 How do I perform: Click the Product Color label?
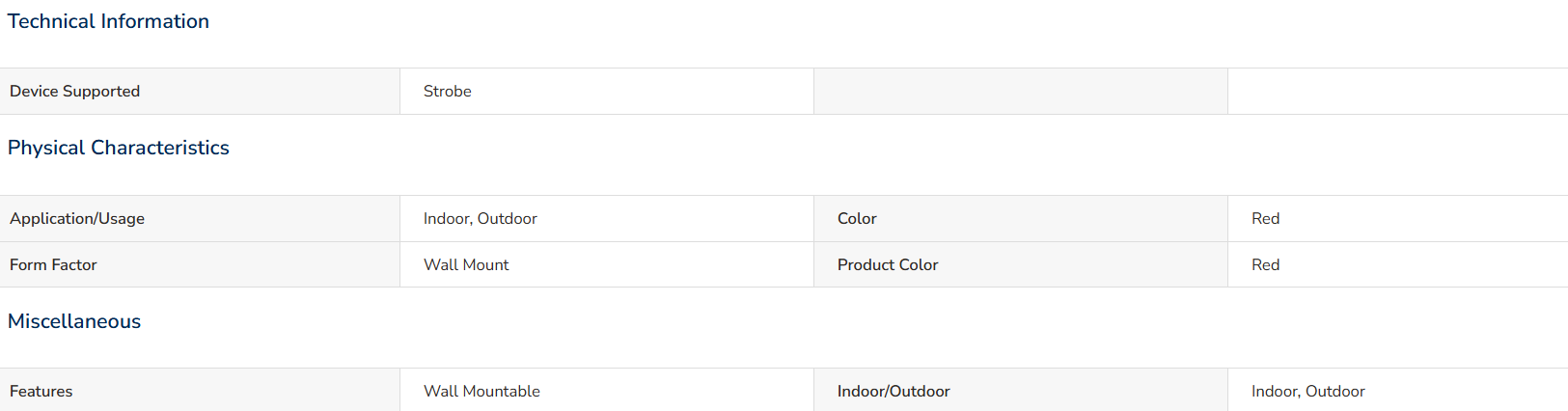pos(888,265)
